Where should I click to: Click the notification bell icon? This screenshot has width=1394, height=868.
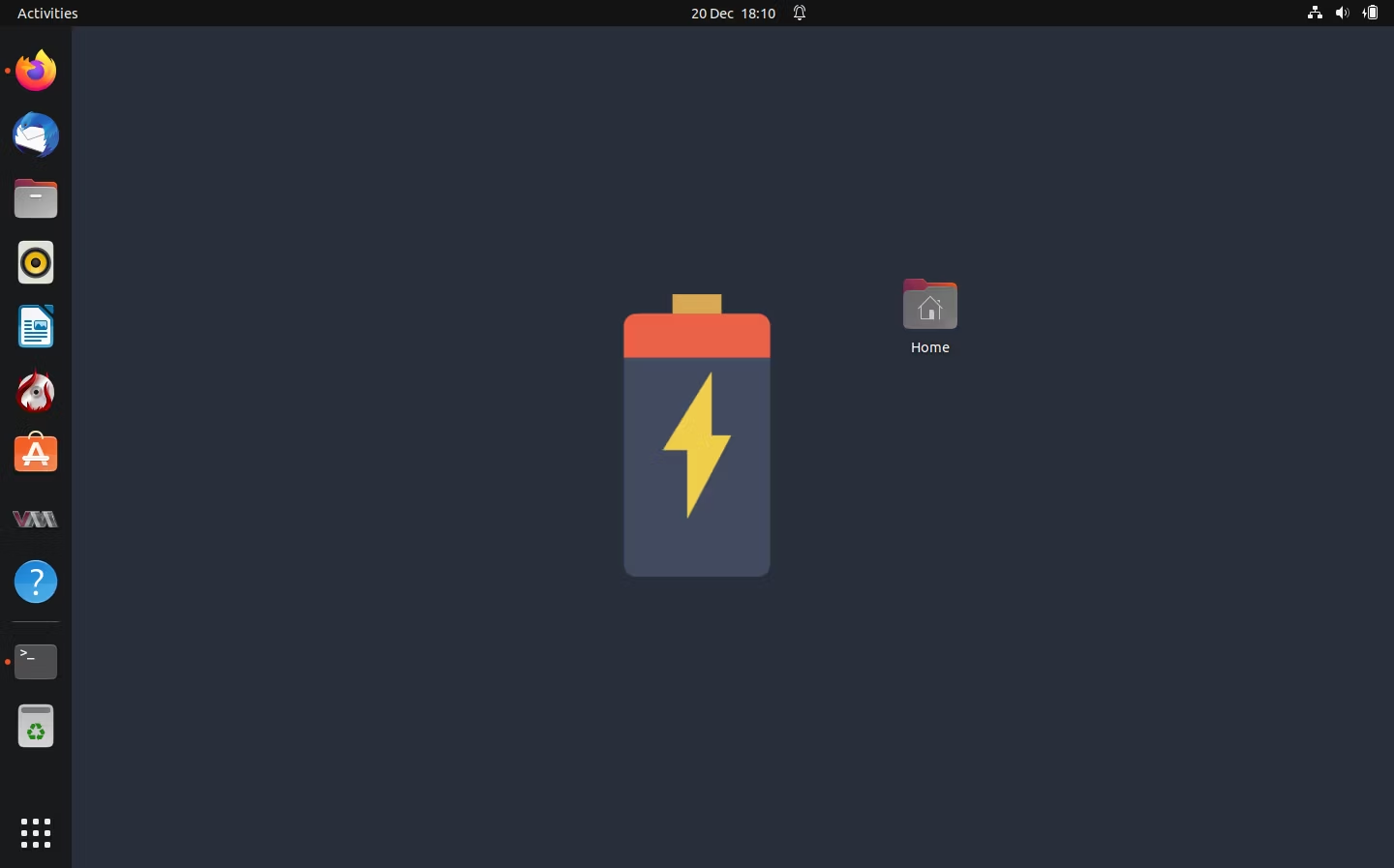click(800, 13)
